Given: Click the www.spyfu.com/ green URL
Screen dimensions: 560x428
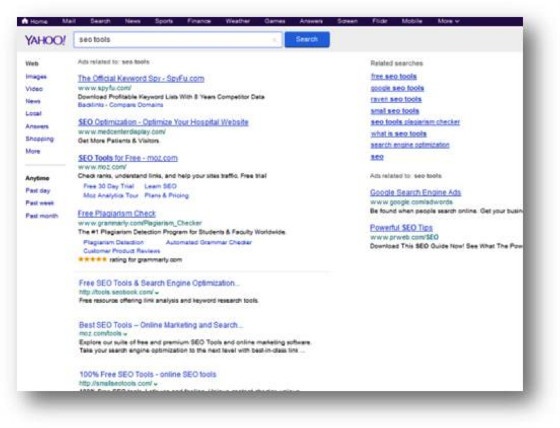Looking at the screenshot, I should tap(104, 88).
